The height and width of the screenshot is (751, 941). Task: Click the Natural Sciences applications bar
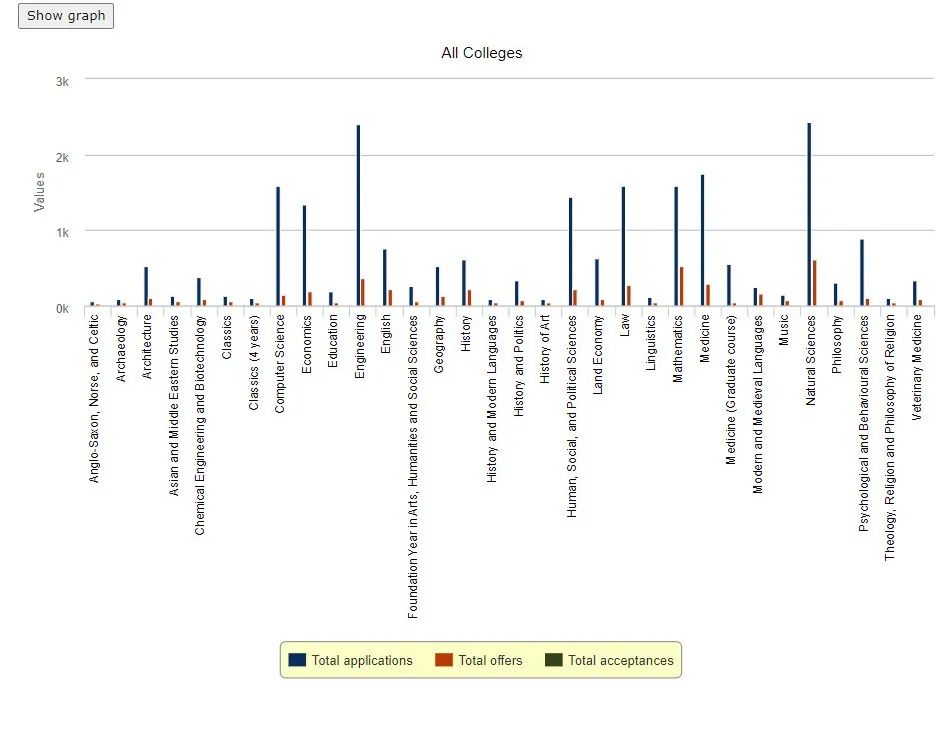[809, 214]
